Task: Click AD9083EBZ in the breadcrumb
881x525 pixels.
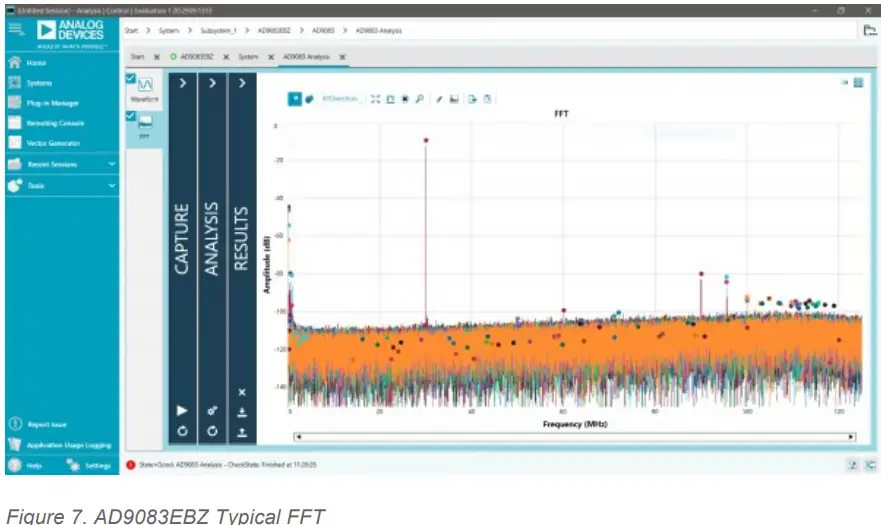Action: click(x=274, y=30)
